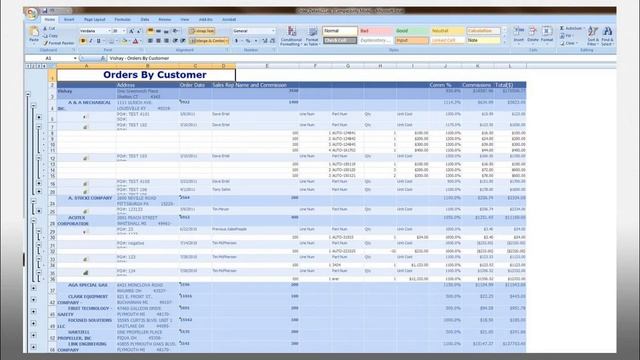The width and height of the screenshot is (640, 360).
Task: Click the Shrink Font icon
Action: click(139, 31)
